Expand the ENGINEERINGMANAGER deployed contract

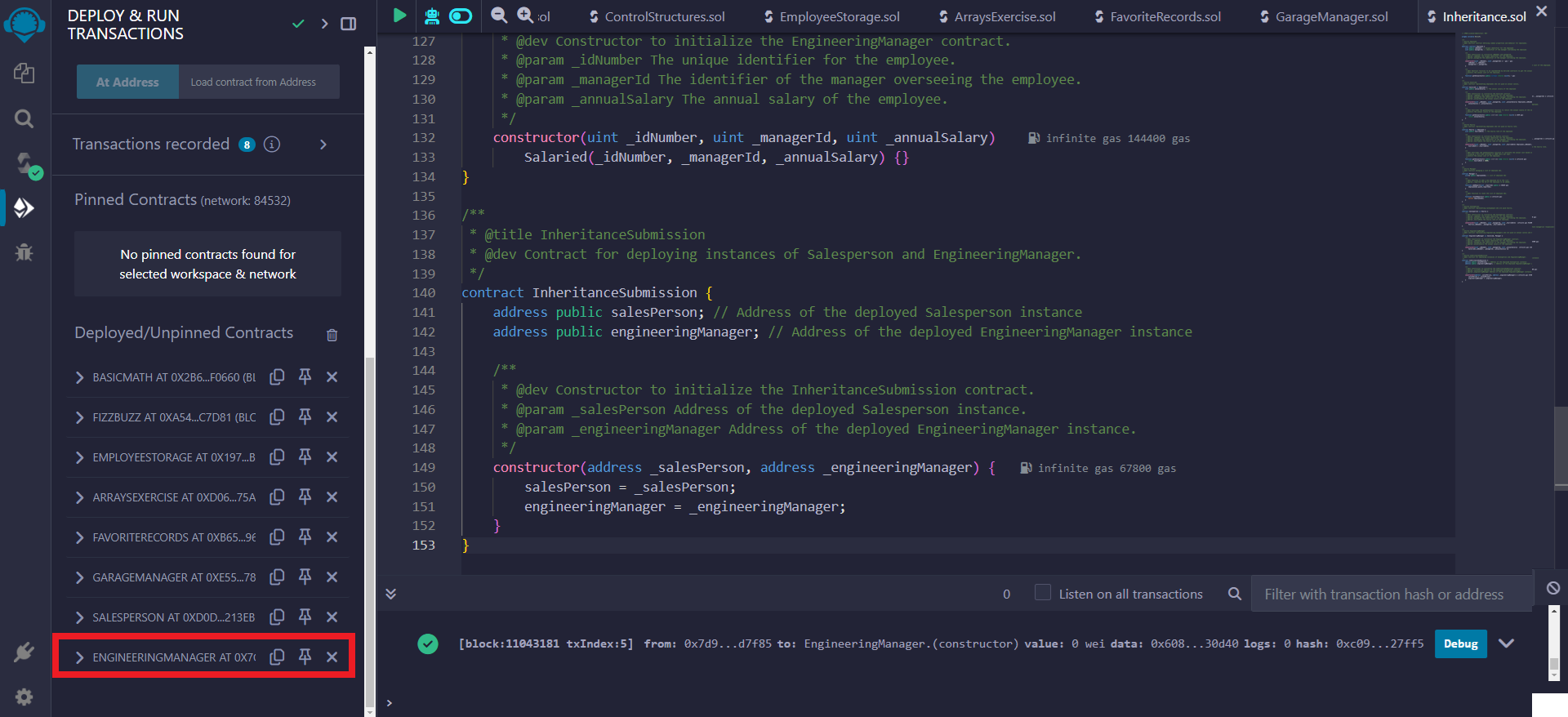(x=79, y=657)
